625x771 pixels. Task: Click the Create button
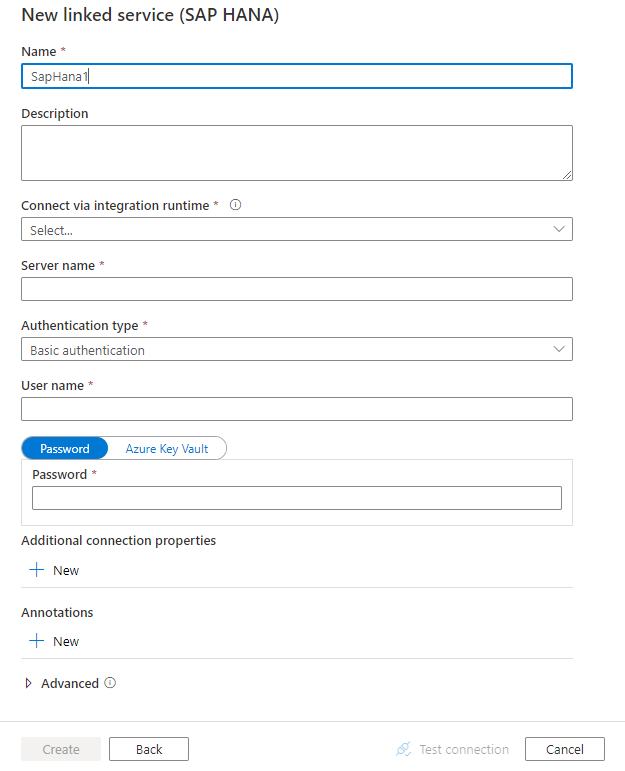tap(61, 749)
